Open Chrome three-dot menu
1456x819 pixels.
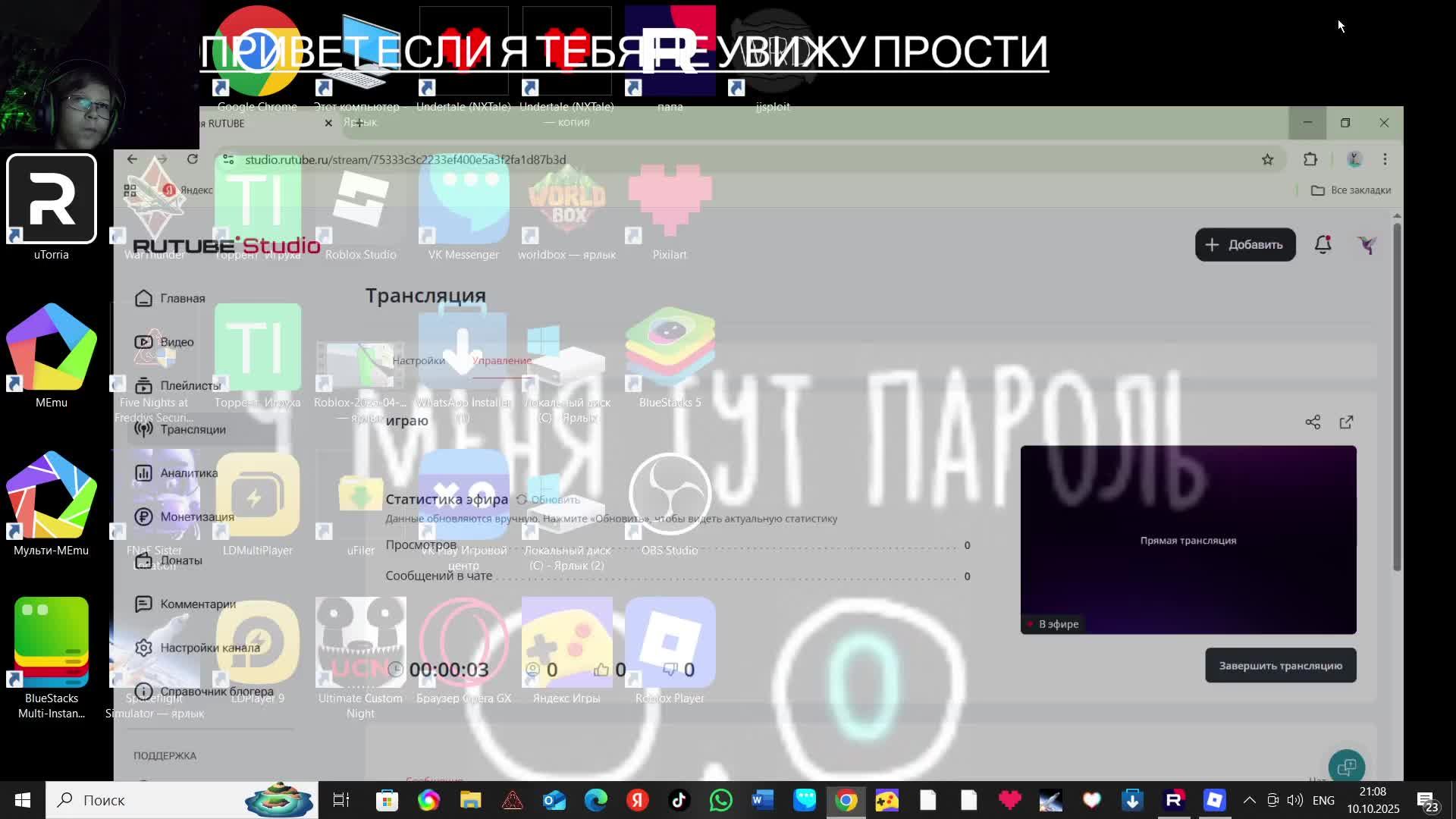click(1385, 159)
